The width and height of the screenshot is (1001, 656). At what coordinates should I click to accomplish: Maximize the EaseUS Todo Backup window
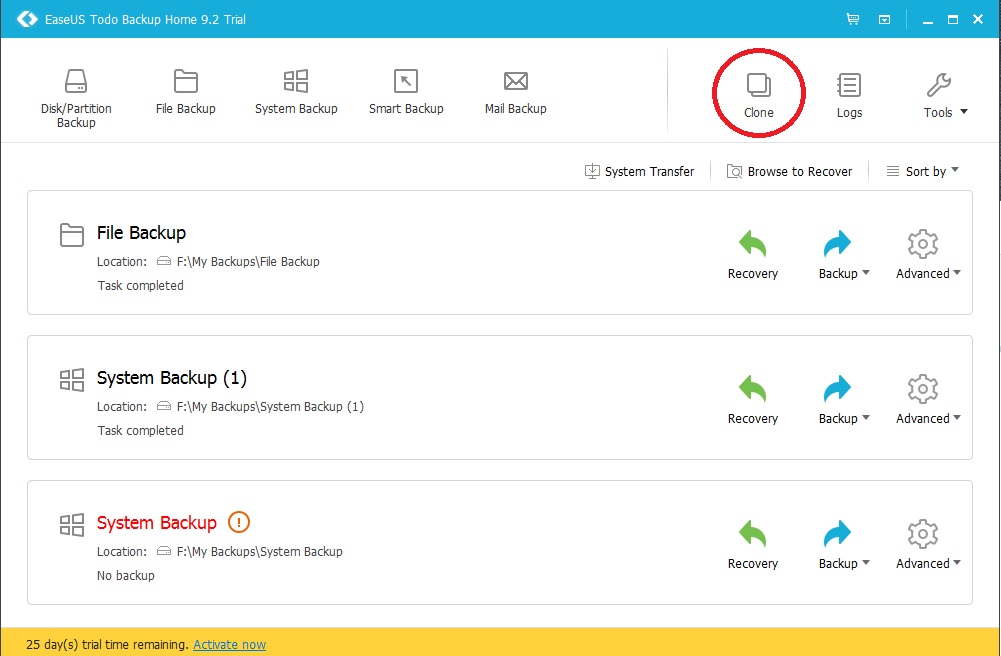click(x=952, y=20)
